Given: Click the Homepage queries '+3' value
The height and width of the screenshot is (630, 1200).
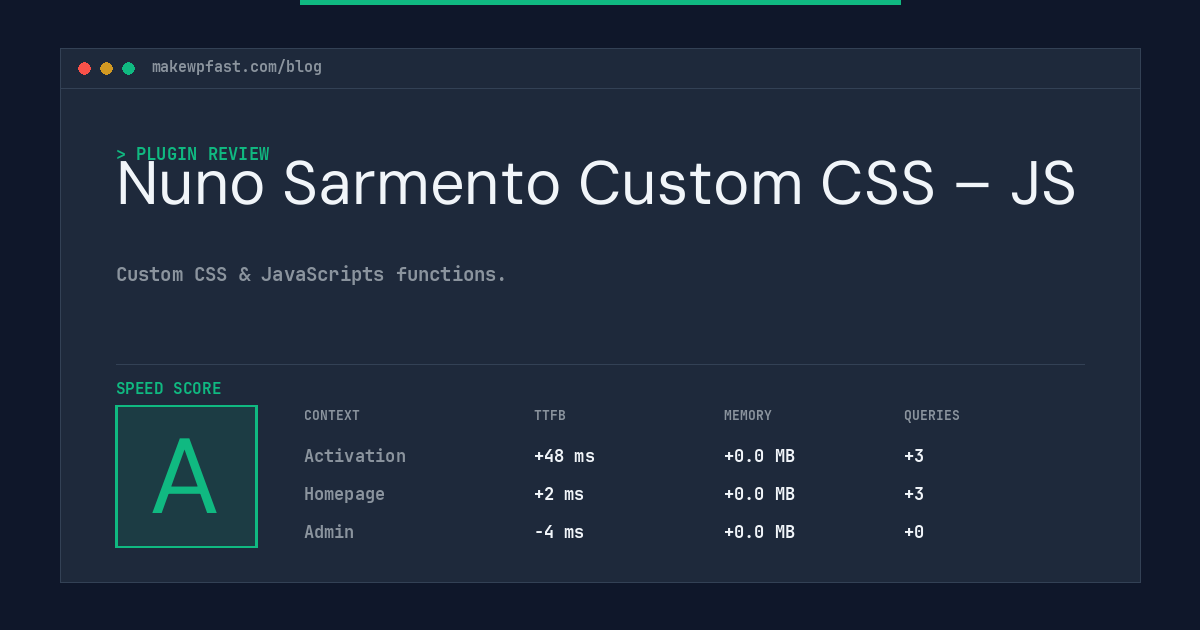Looking at the screenshot, I should click(x=914, y=494).
